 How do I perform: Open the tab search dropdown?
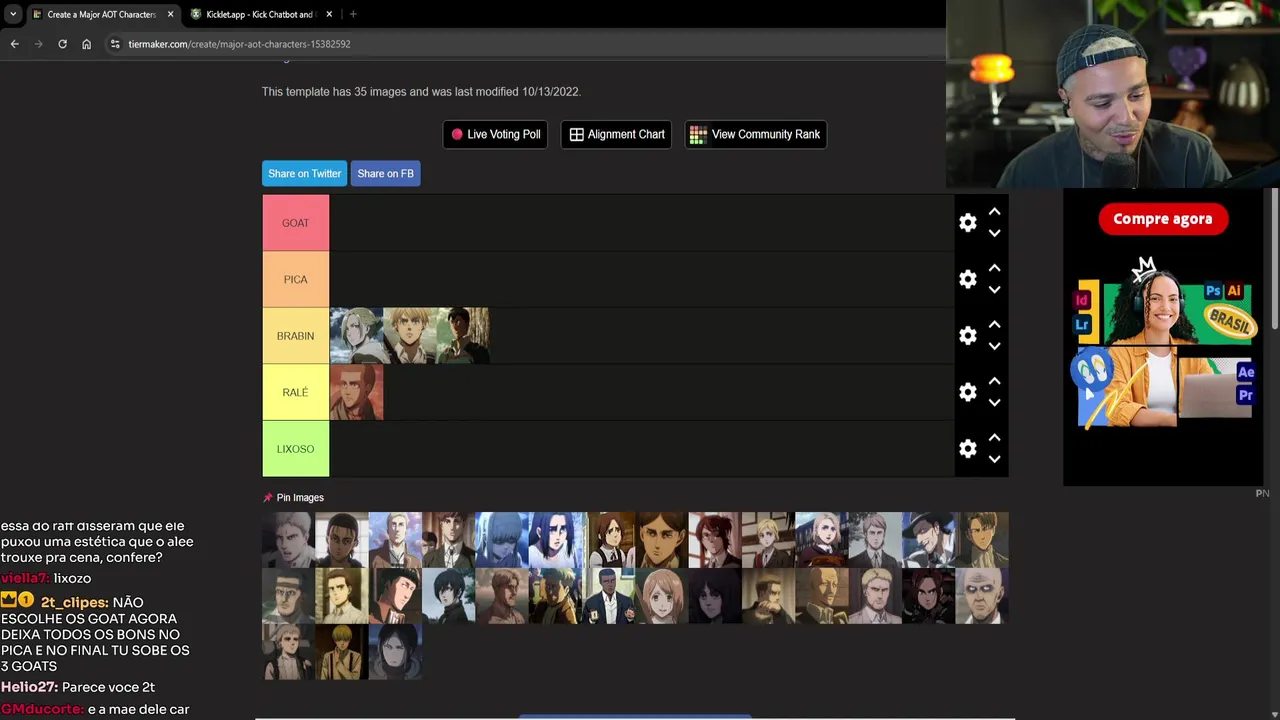13,15
